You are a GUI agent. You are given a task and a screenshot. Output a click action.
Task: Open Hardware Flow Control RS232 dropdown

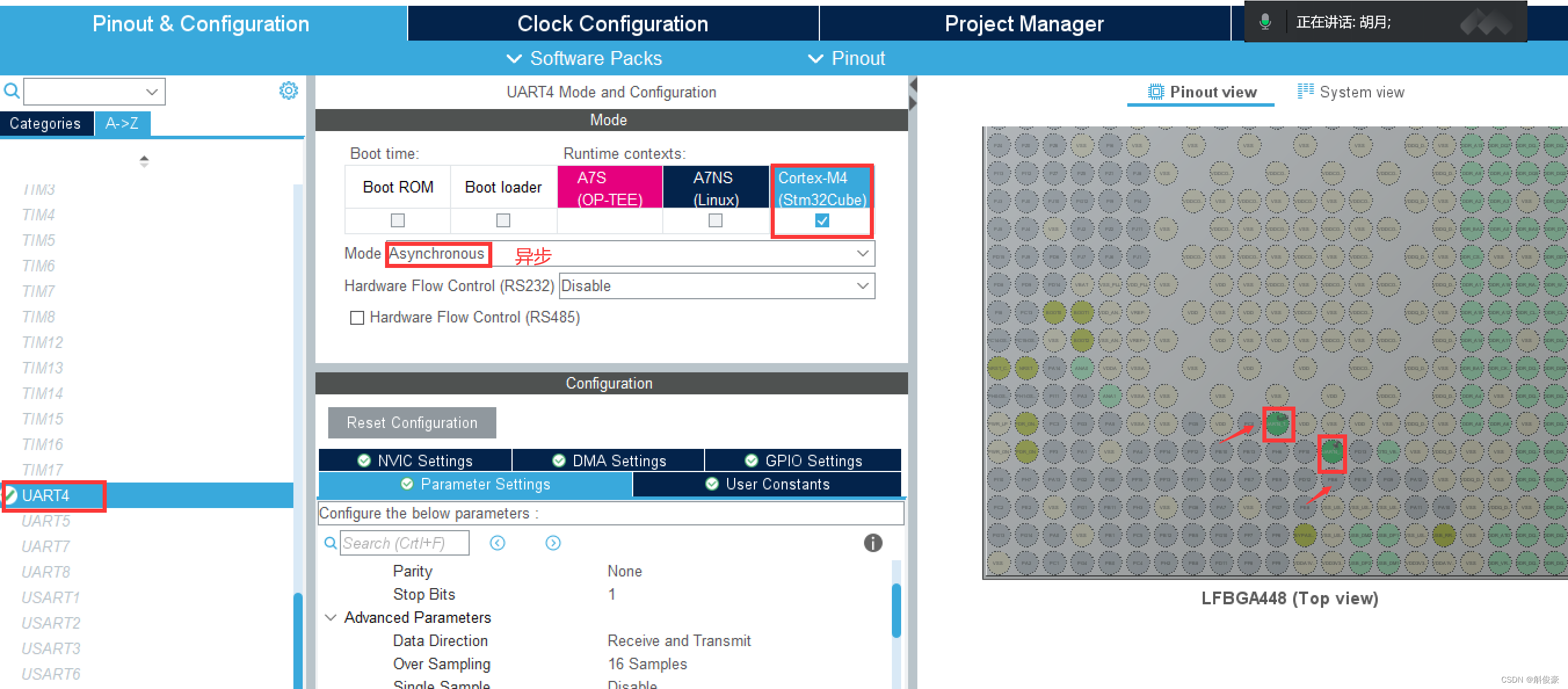tap(862, 286)
